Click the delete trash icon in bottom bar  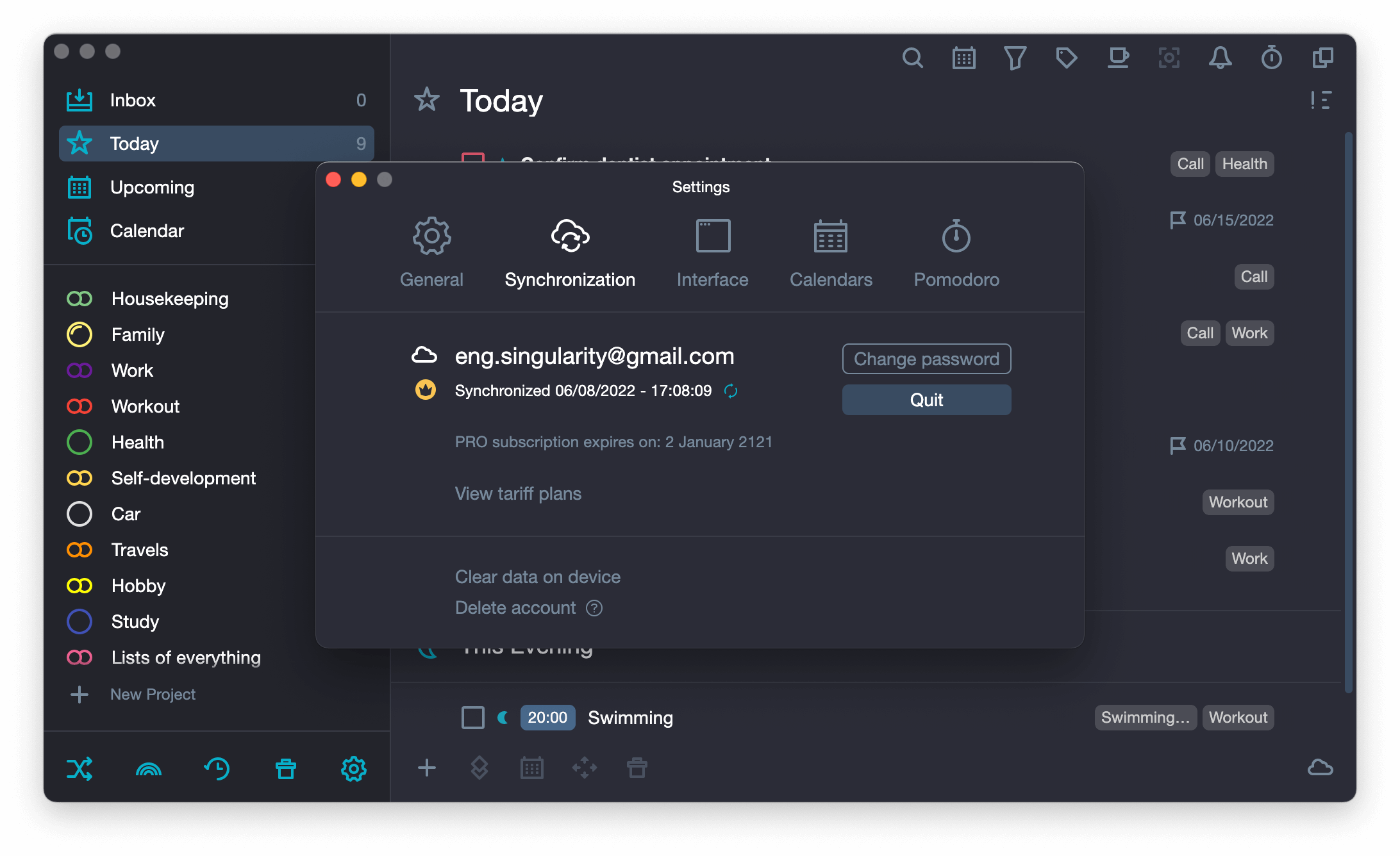(x=285, y=769)
